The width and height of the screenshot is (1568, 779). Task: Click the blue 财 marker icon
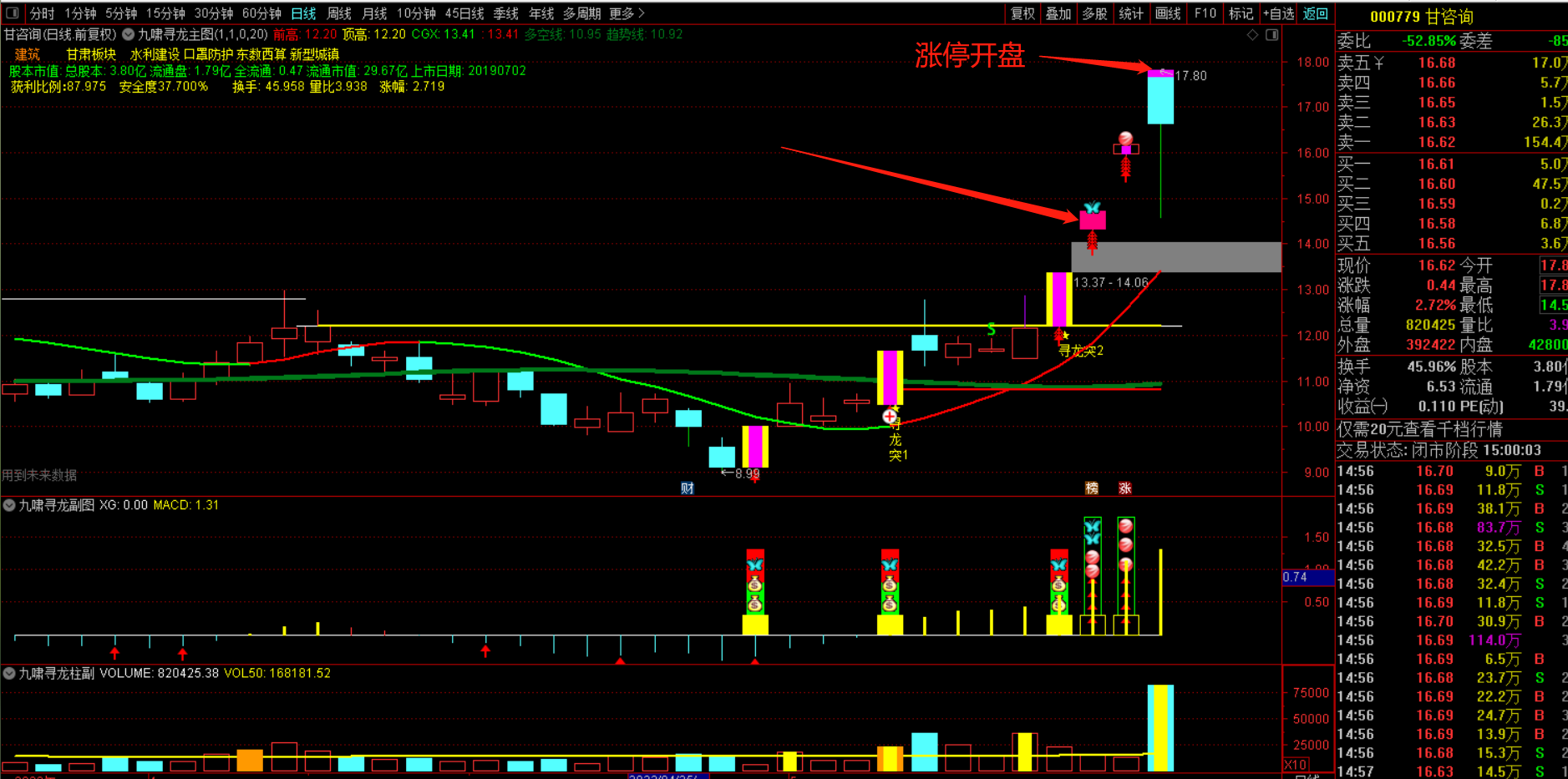click(688, 488)
